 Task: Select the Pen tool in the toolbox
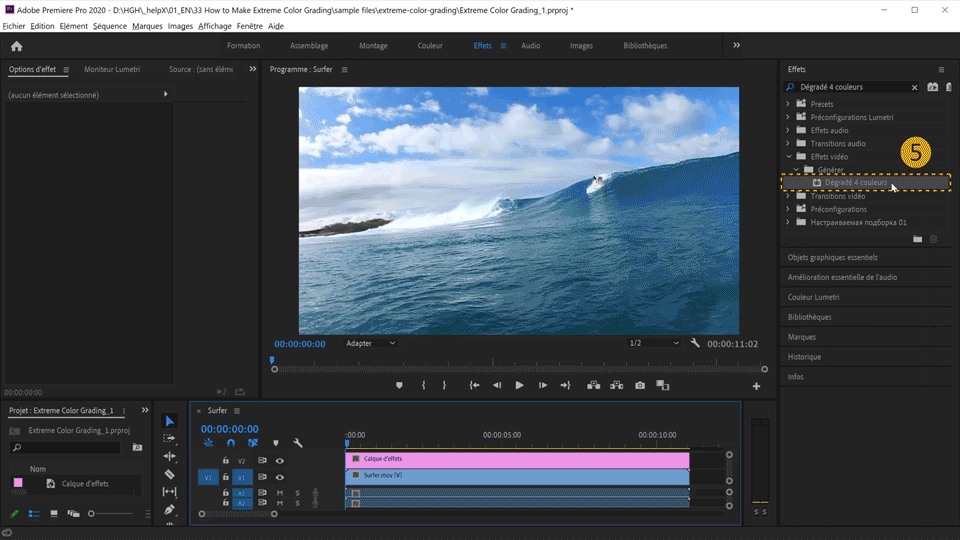click(x=170, y=509)
